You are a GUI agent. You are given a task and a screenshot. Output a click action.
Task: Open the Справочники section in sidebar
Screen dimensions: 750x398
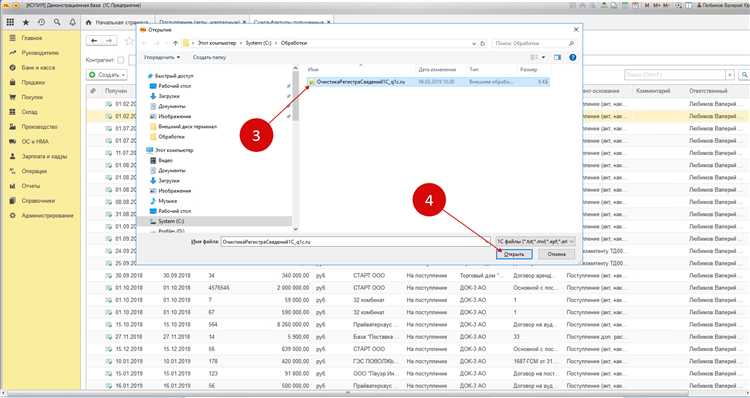[38, 201]
